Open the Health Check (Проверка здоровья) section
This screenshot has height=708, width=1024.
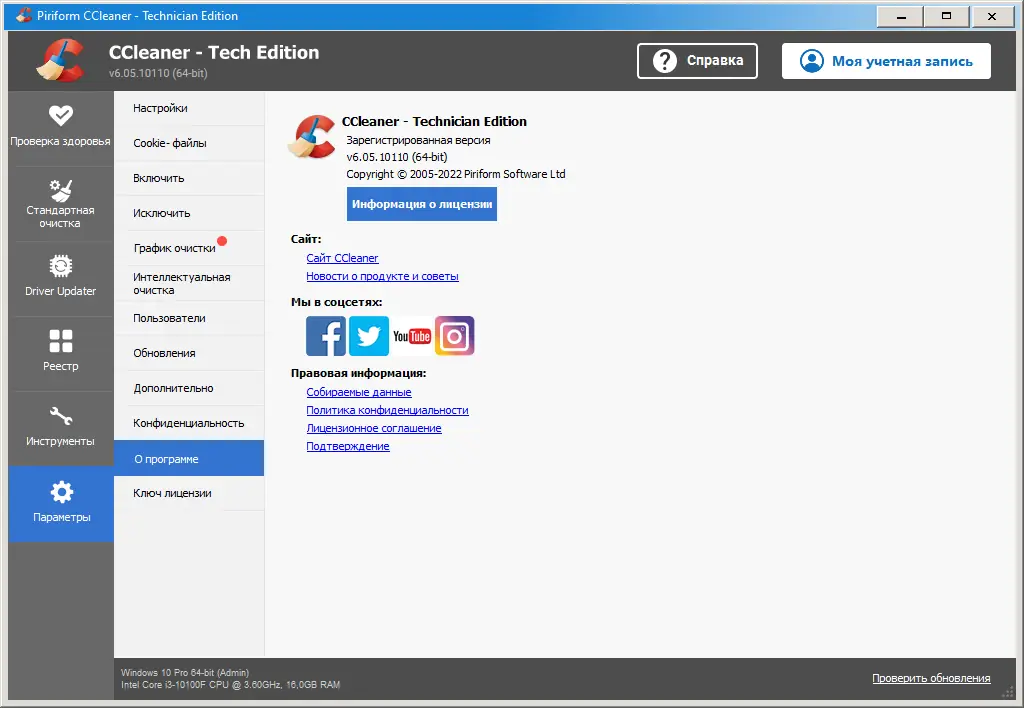(61, 128)
